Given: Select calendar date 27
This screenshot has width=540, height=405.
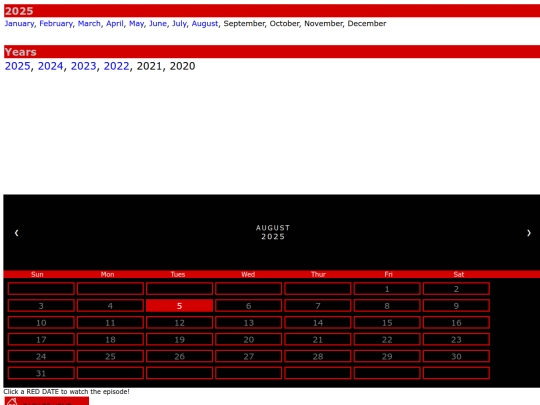Looking at the screenshot, I should (249, 356).
